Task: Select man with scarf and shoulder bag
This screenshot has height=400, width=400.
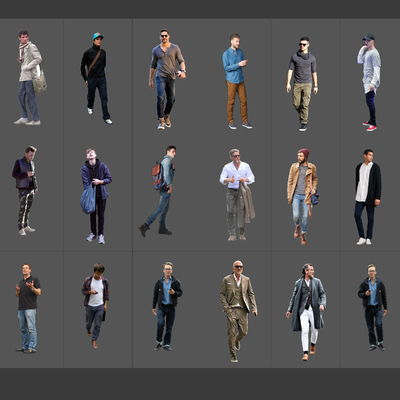Action: point(30,77)
